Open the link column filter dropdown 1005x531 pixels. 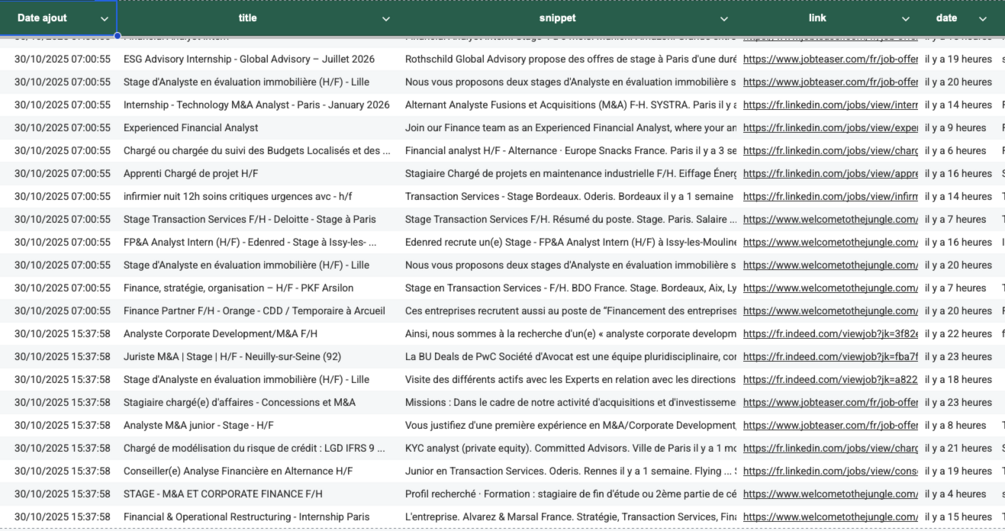coord(905,19)
